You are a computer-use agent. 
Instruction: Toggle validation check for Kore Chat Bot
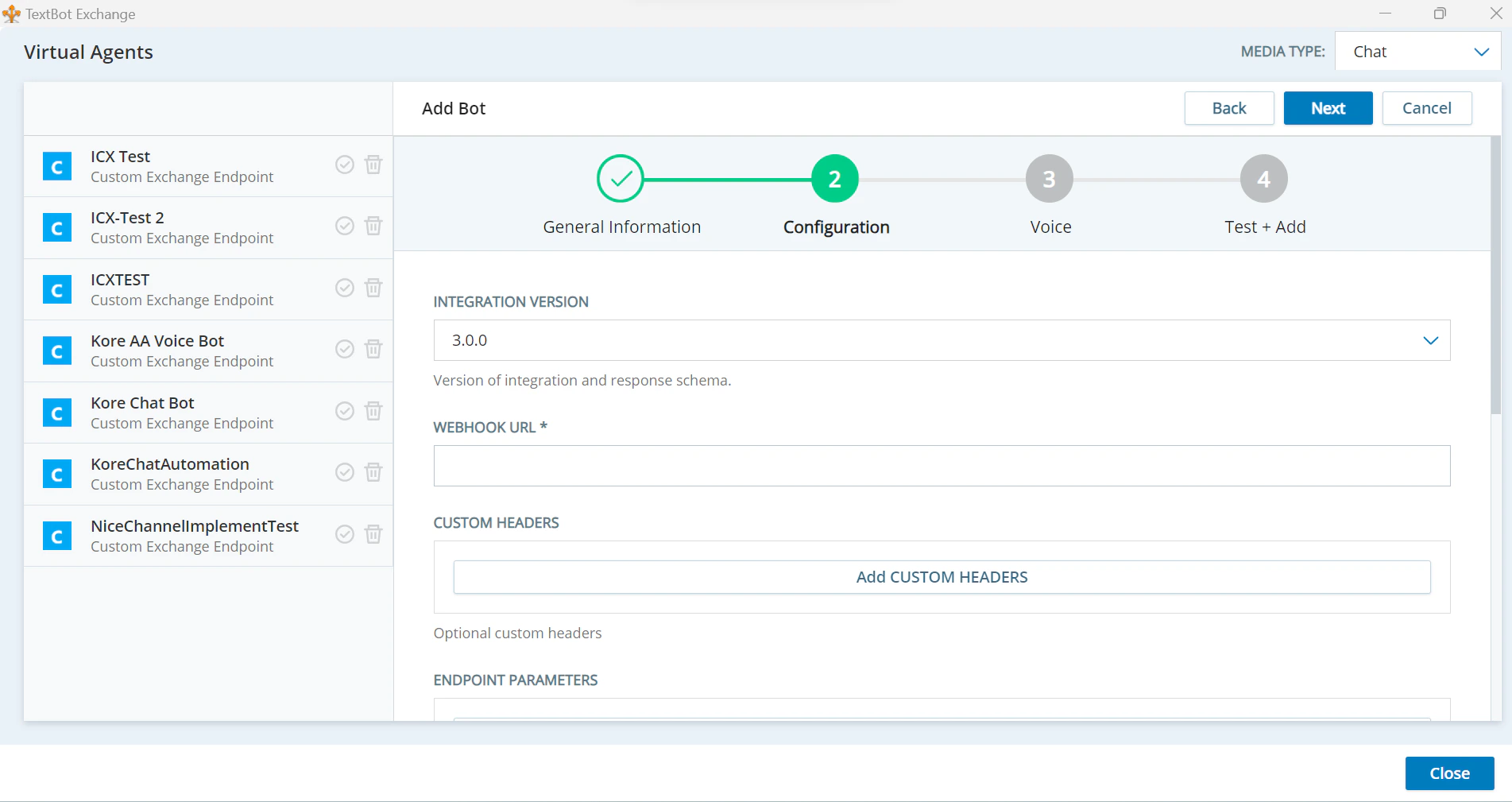pos(344,411)
